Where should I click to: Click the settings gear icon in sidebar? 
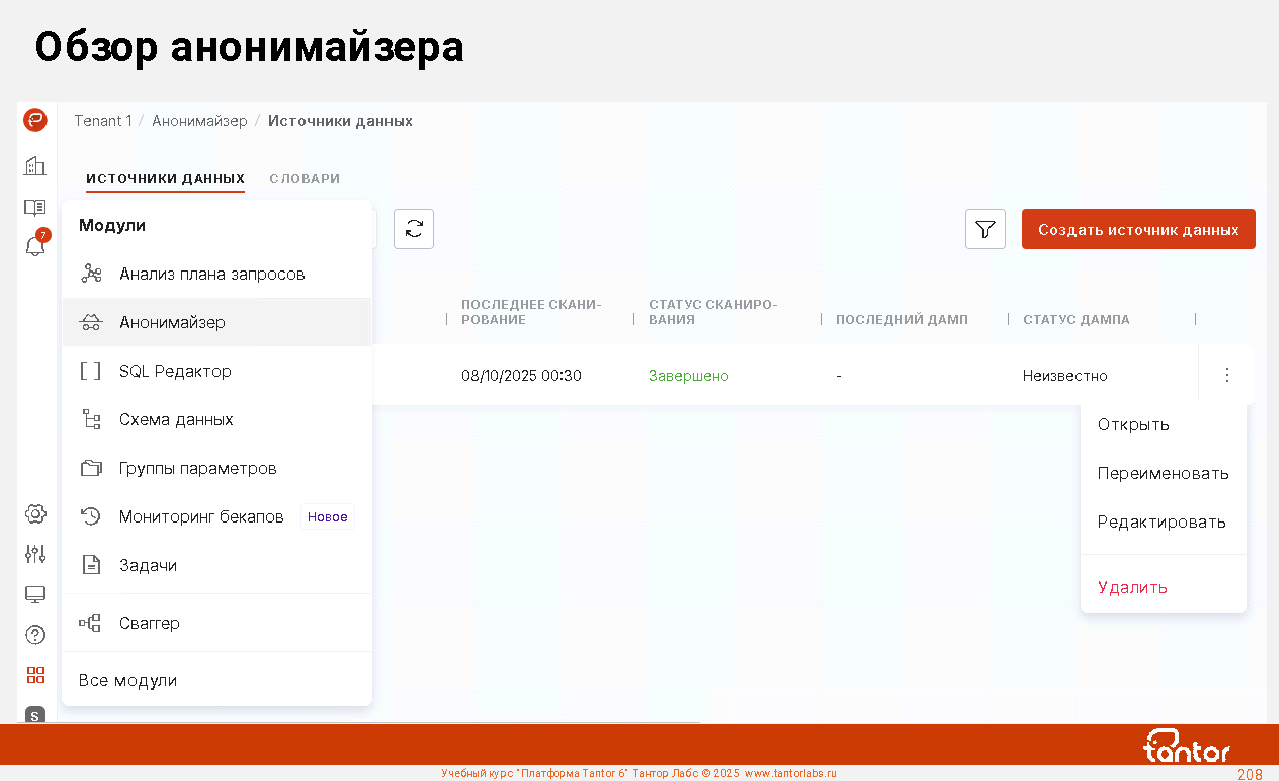pos(35,514)
